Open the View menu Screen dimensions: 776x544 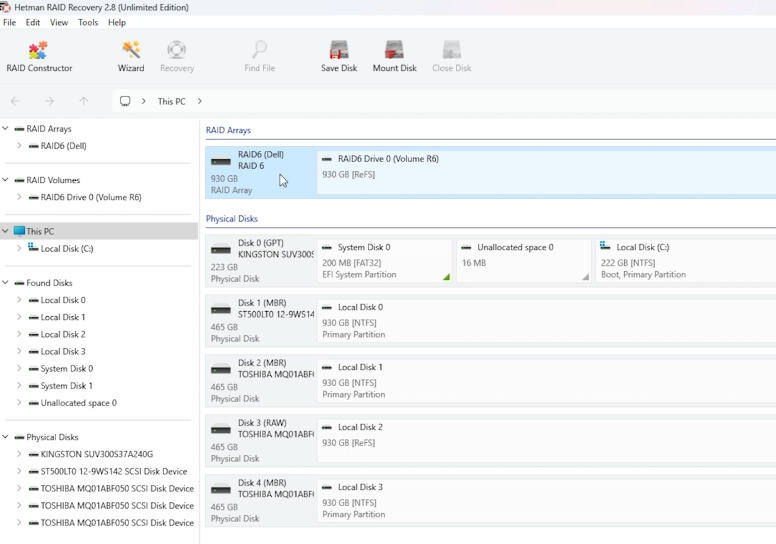59,22
